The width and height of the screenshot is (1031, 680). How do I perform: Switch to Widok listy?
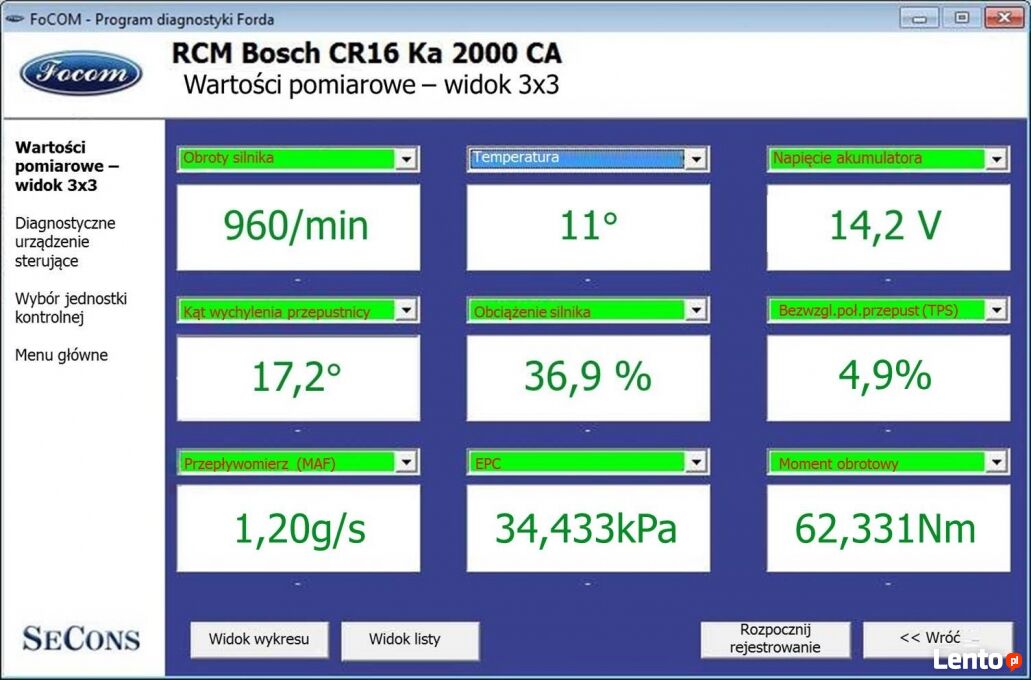click(410, 640)
